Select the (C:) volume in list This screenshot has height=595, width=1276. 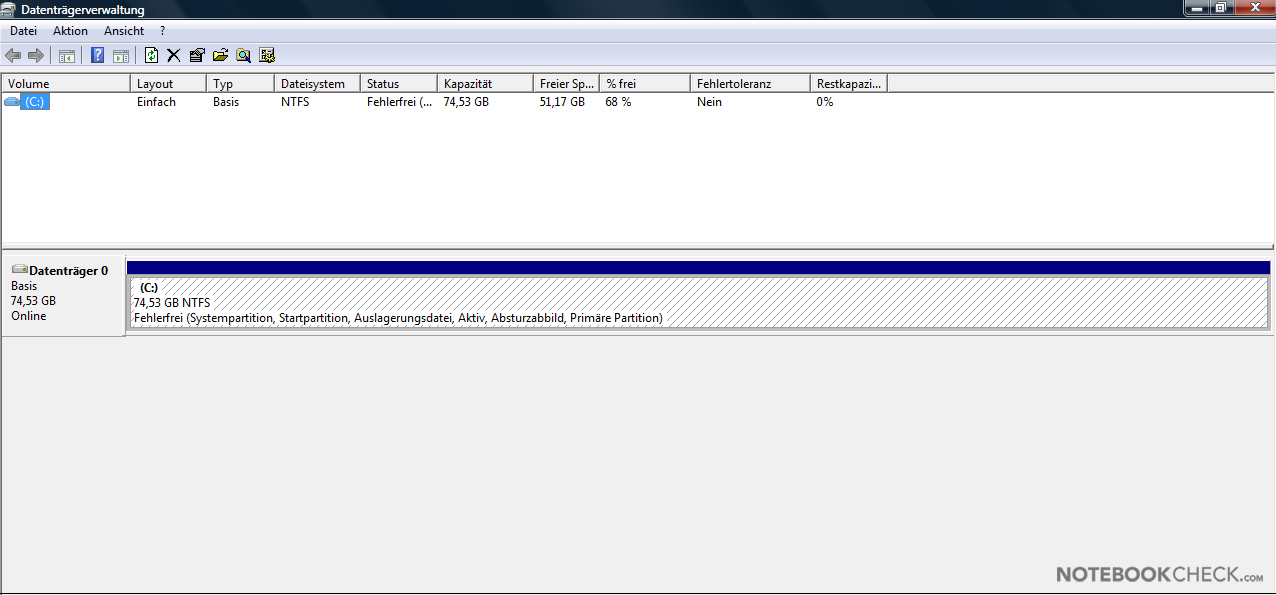[35, 102]
